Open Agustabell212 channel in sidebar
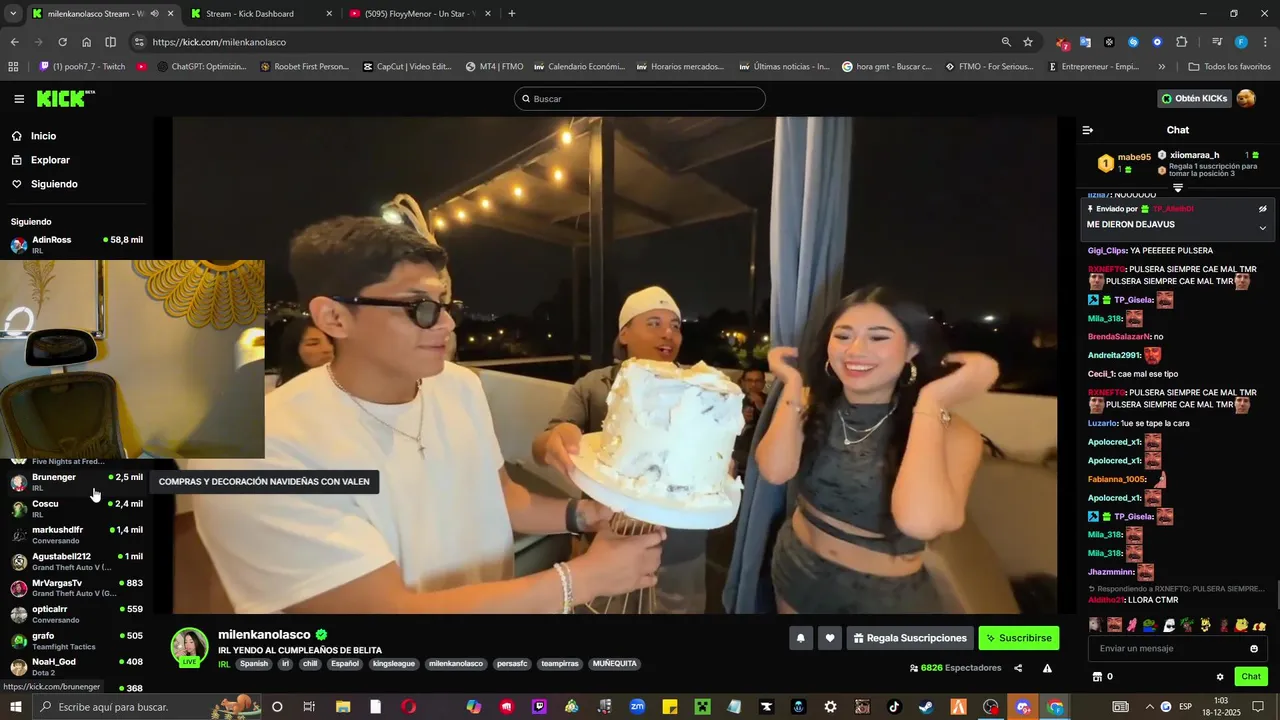Screen dimensions: 1280x720 (77, 561)
